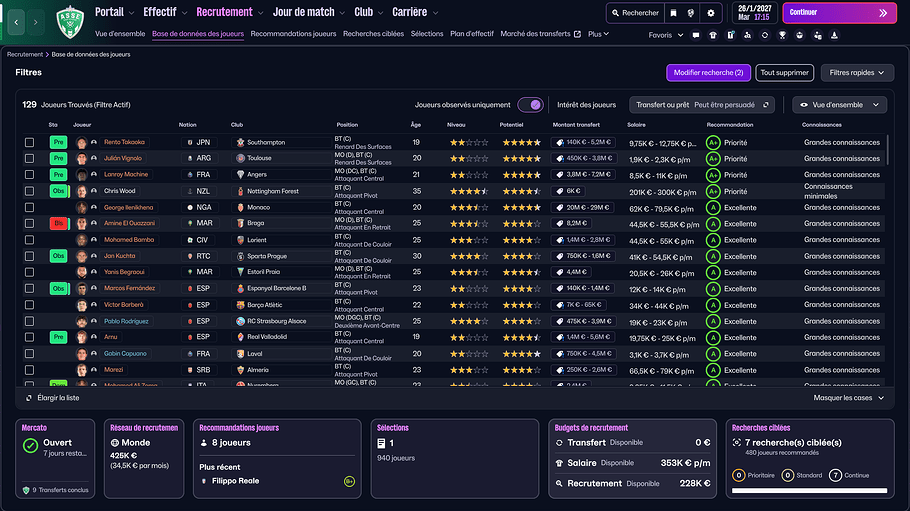Click the recherches ciblées progress bar
The width and height of the screenshot is (910, 511).
pyautogui.click(x=808, y=491)
